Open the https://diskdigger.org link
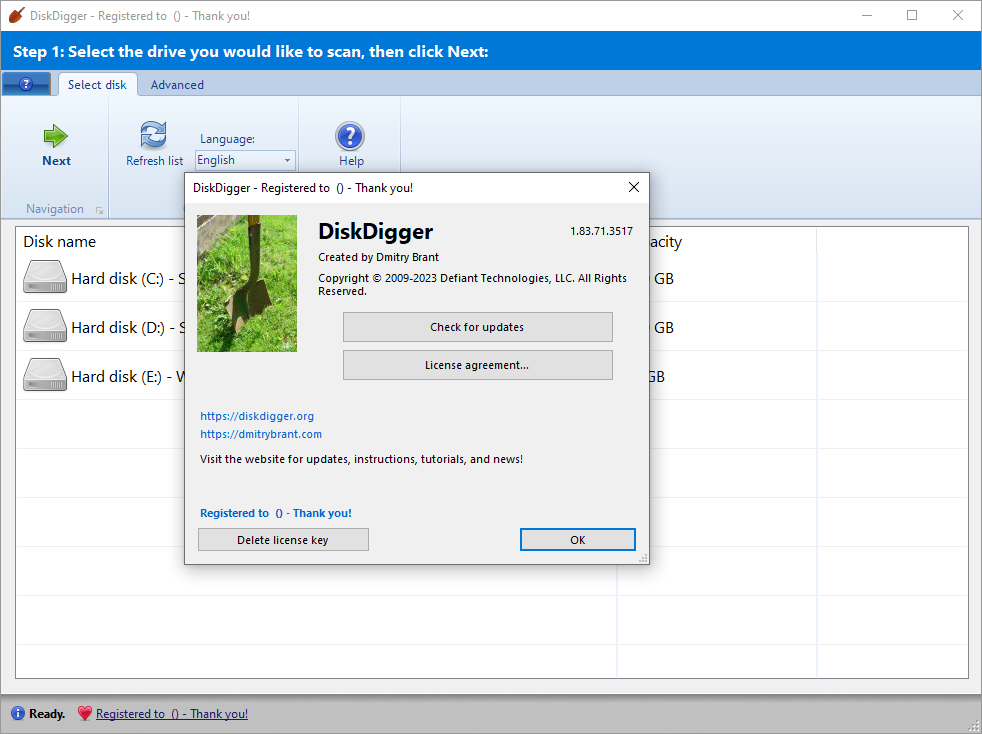 click(257, 416)
